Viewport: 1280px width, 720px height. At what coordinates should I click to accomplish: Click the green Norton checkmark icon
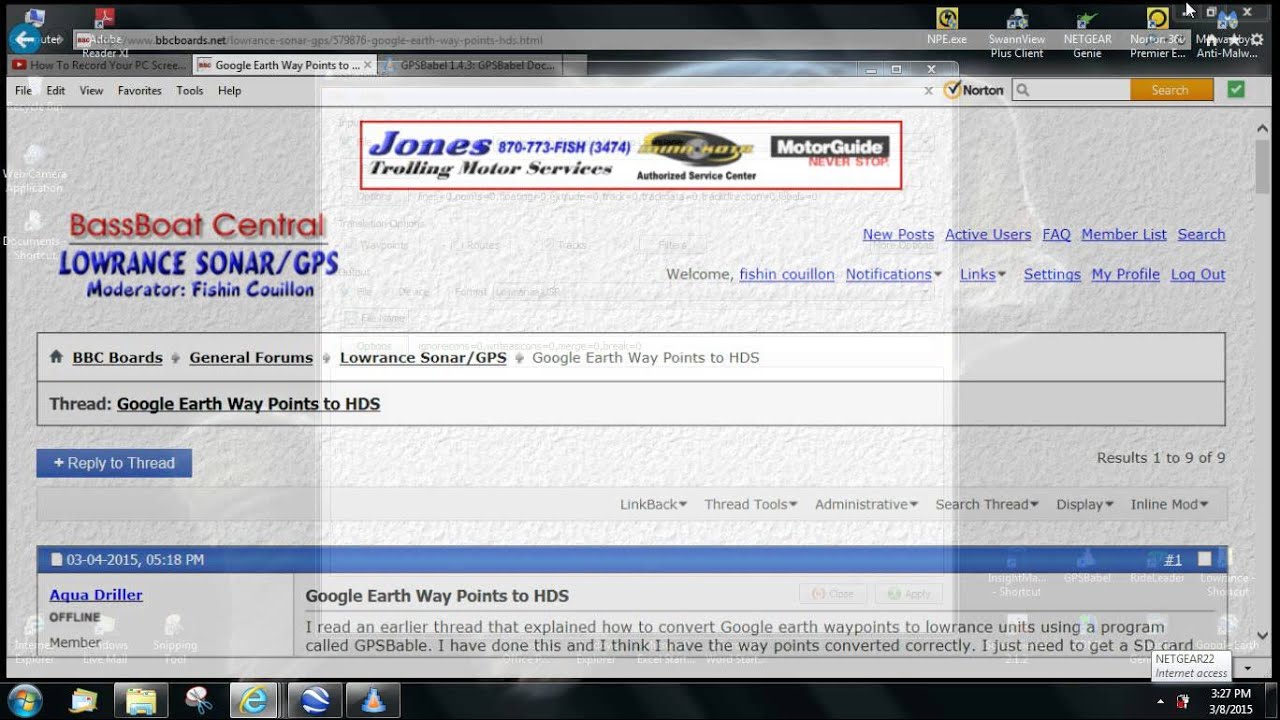coord(1236,89)
